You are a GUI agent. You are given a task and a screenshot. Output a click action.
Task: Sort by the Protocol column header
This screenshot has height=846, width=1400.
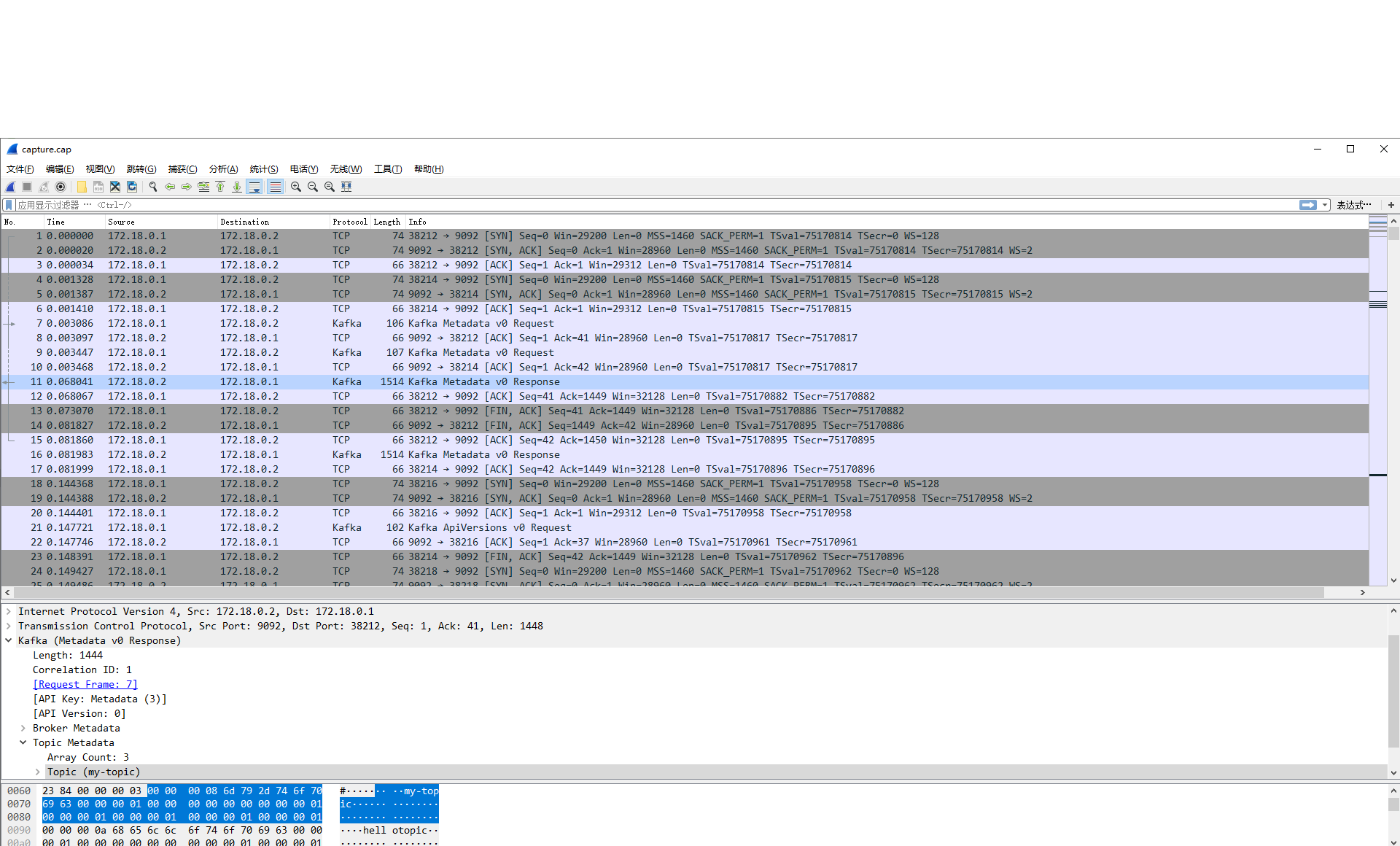(x=350, y=222)
